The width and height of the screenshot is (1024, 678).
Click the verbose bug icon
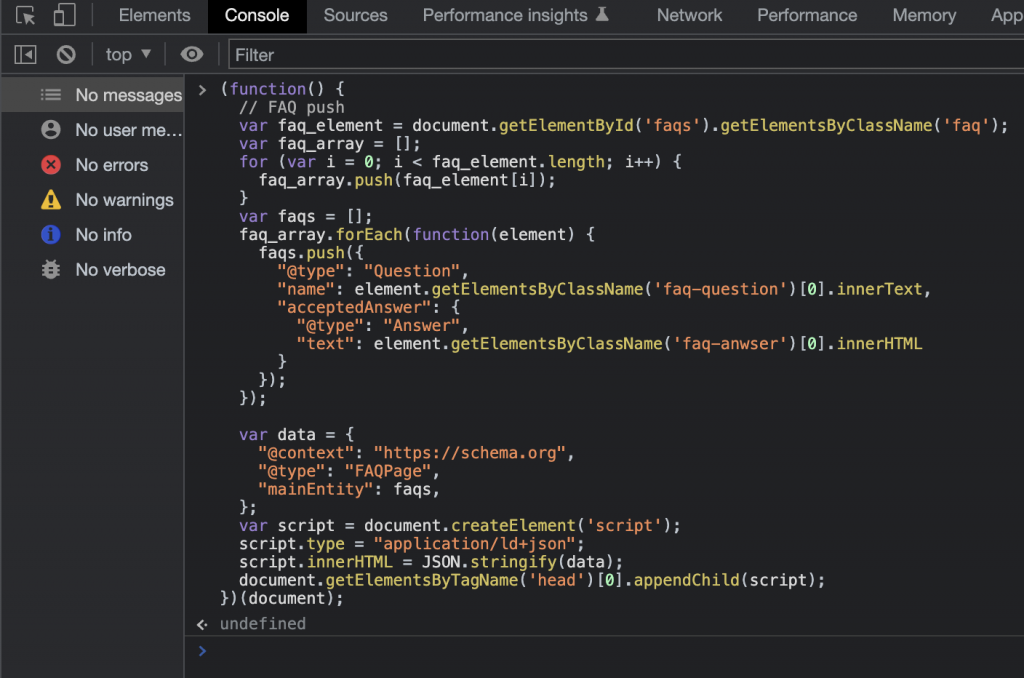tap(51, 270)
